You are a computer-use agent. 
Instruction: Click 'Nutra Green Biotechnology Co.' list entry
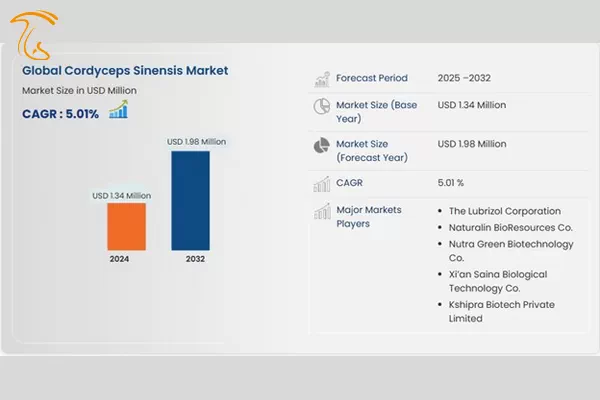(511, 251)
